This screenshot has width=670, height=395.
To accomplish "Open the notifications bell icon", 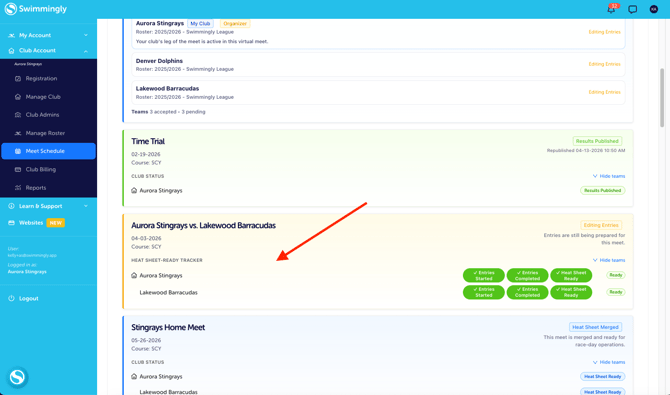I will (611, 9).
